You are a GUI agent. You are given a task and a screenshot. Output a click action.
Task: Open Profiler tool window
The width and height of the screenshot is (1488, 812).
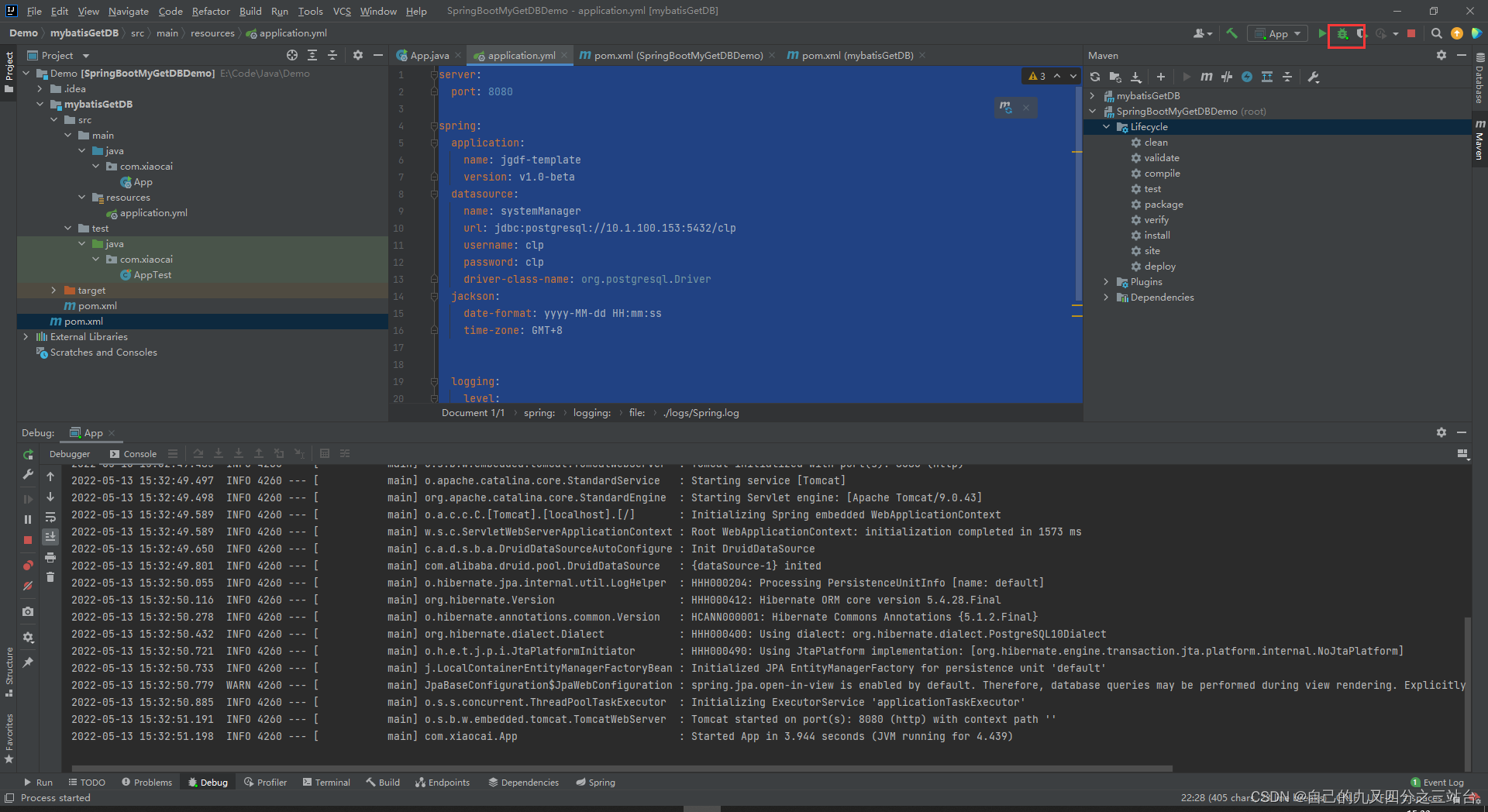pos(265,783)
